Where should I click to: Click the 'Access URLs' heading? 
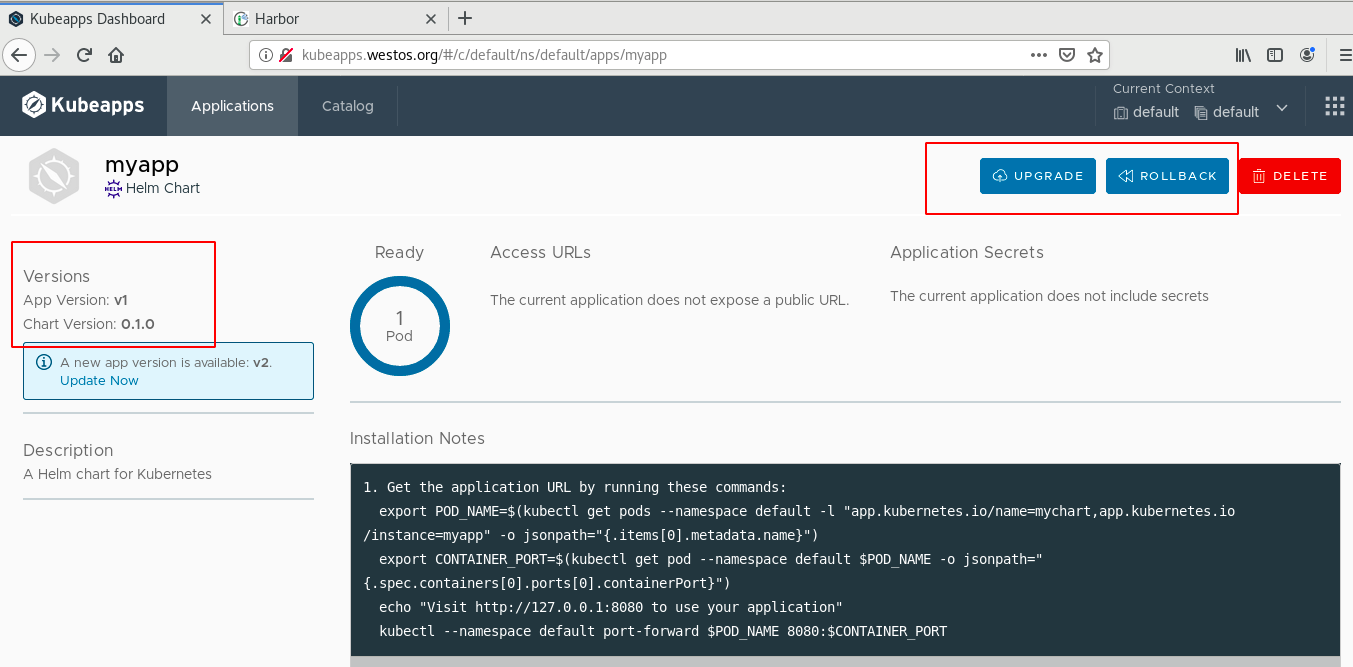tap(540, 252)
